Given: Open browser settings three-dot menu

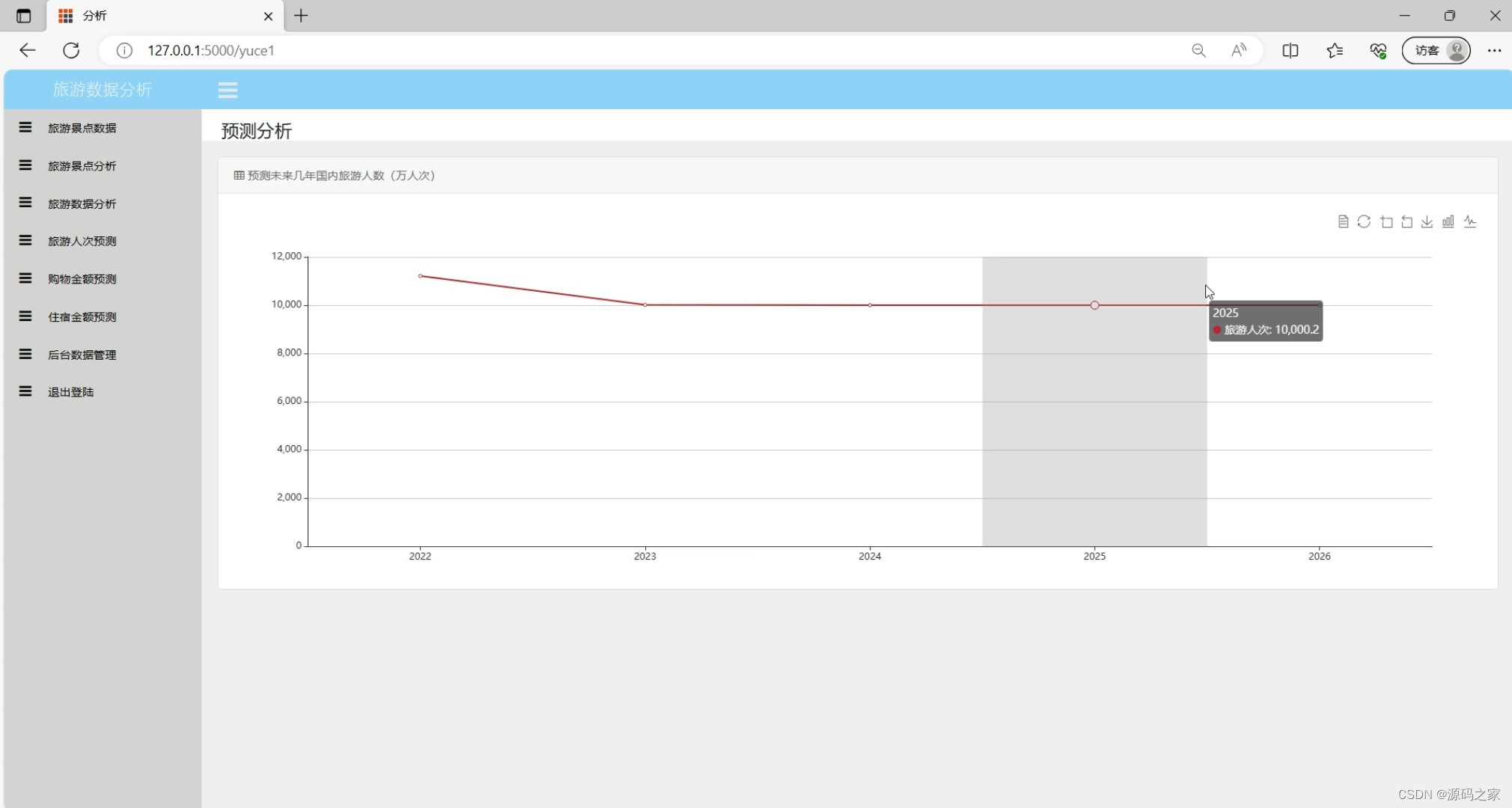Looking at the screenshot, I should (1494, 50).
